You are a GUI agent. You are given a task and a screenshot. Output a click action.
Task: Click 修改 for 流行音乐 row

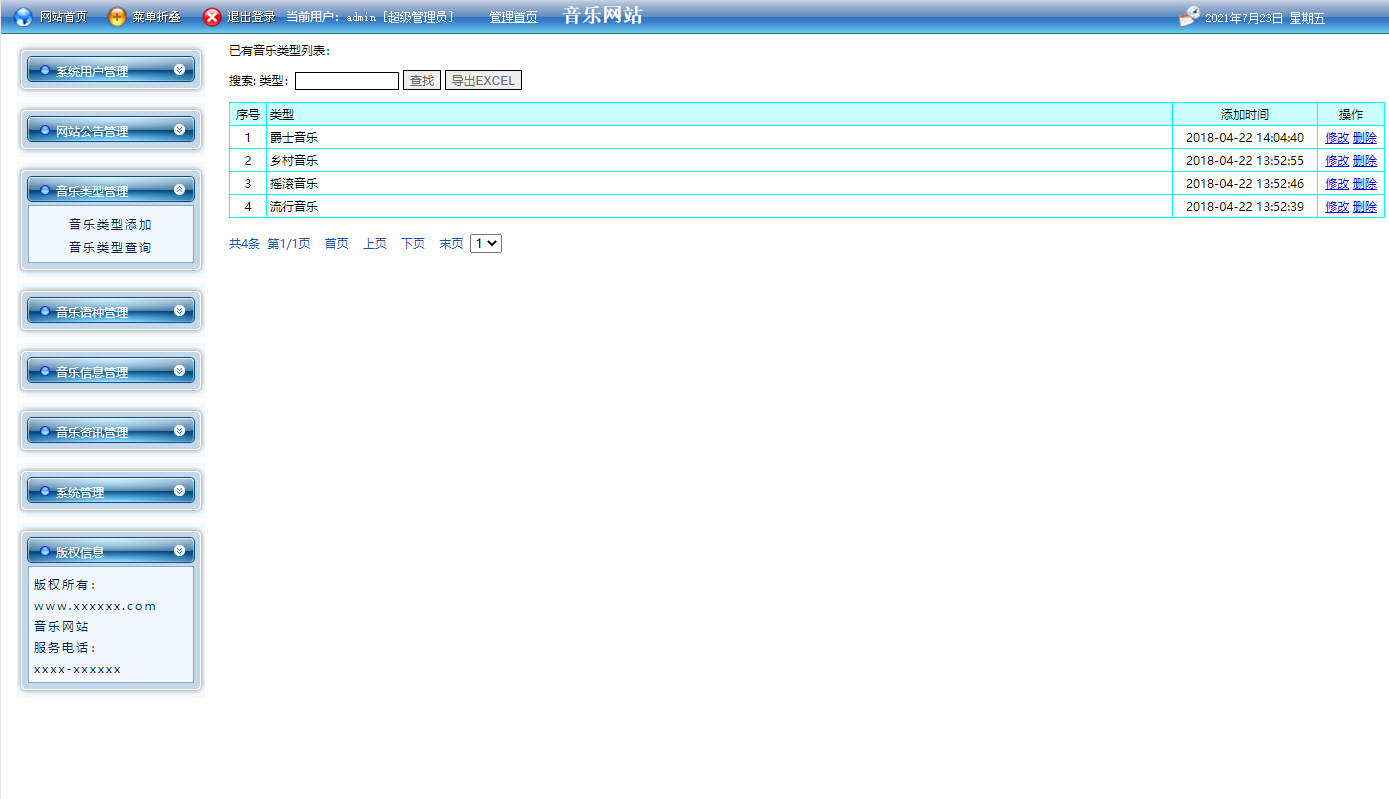tap(1337, 207)
